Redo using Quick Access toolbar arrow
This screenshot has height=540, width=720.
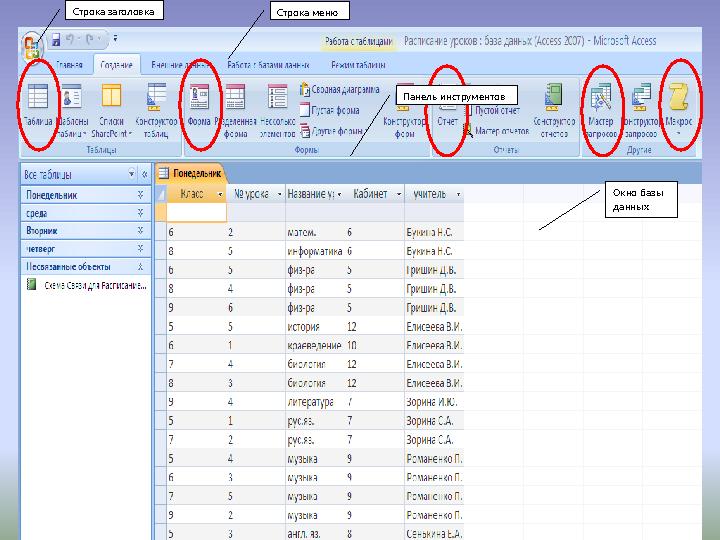pyautogui.click(x=90, y=39)
